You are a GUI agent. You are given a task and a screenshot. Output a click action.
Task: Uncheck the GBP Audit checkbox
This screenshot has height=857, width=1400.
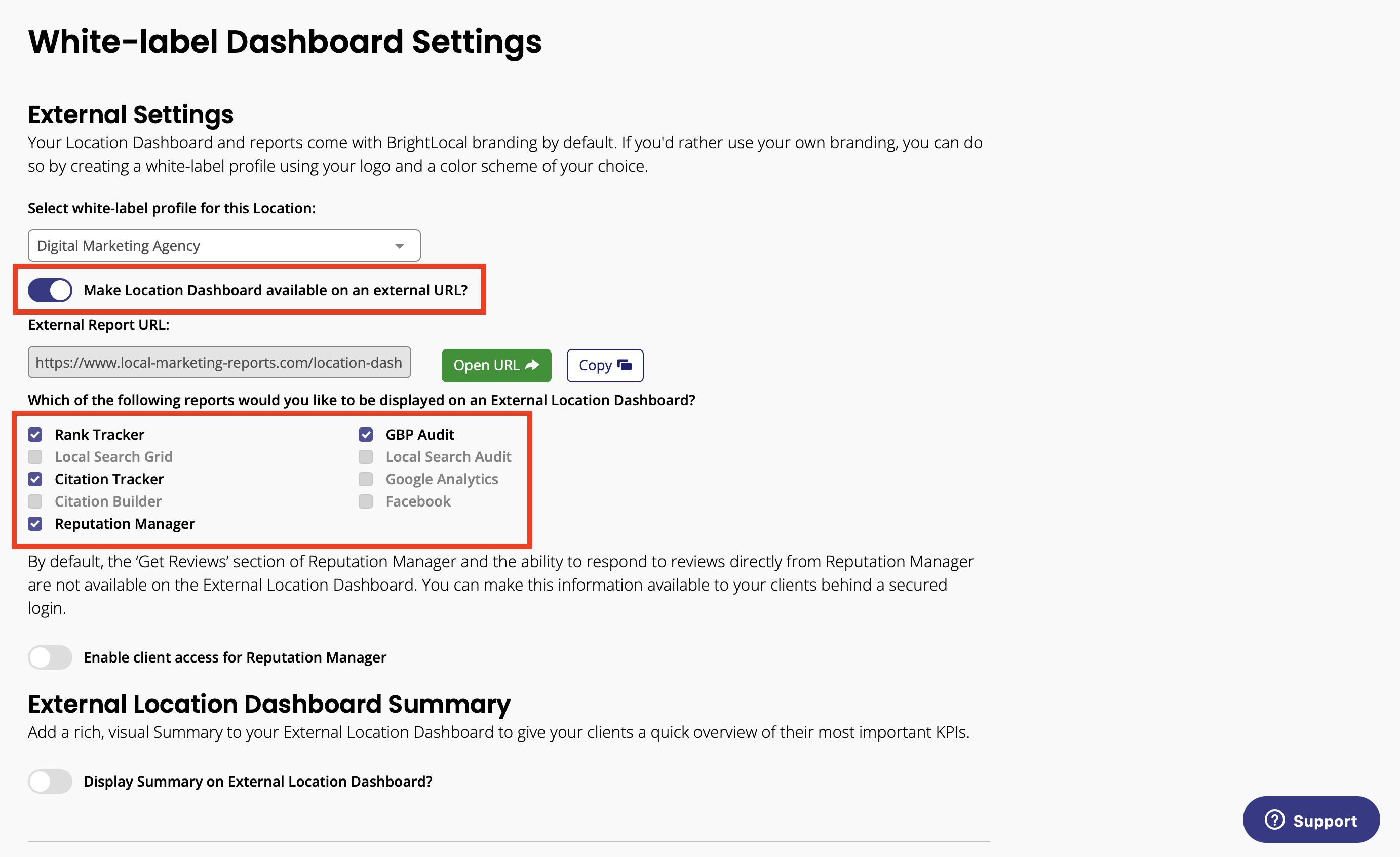click(x=366, y=434)
